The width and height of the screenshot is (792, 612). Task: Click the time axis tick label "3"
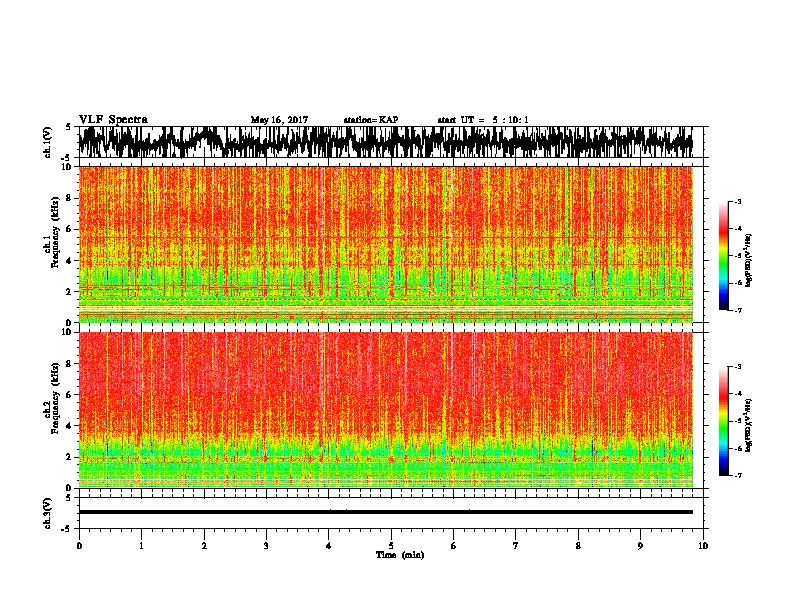(x=266, y=545)
